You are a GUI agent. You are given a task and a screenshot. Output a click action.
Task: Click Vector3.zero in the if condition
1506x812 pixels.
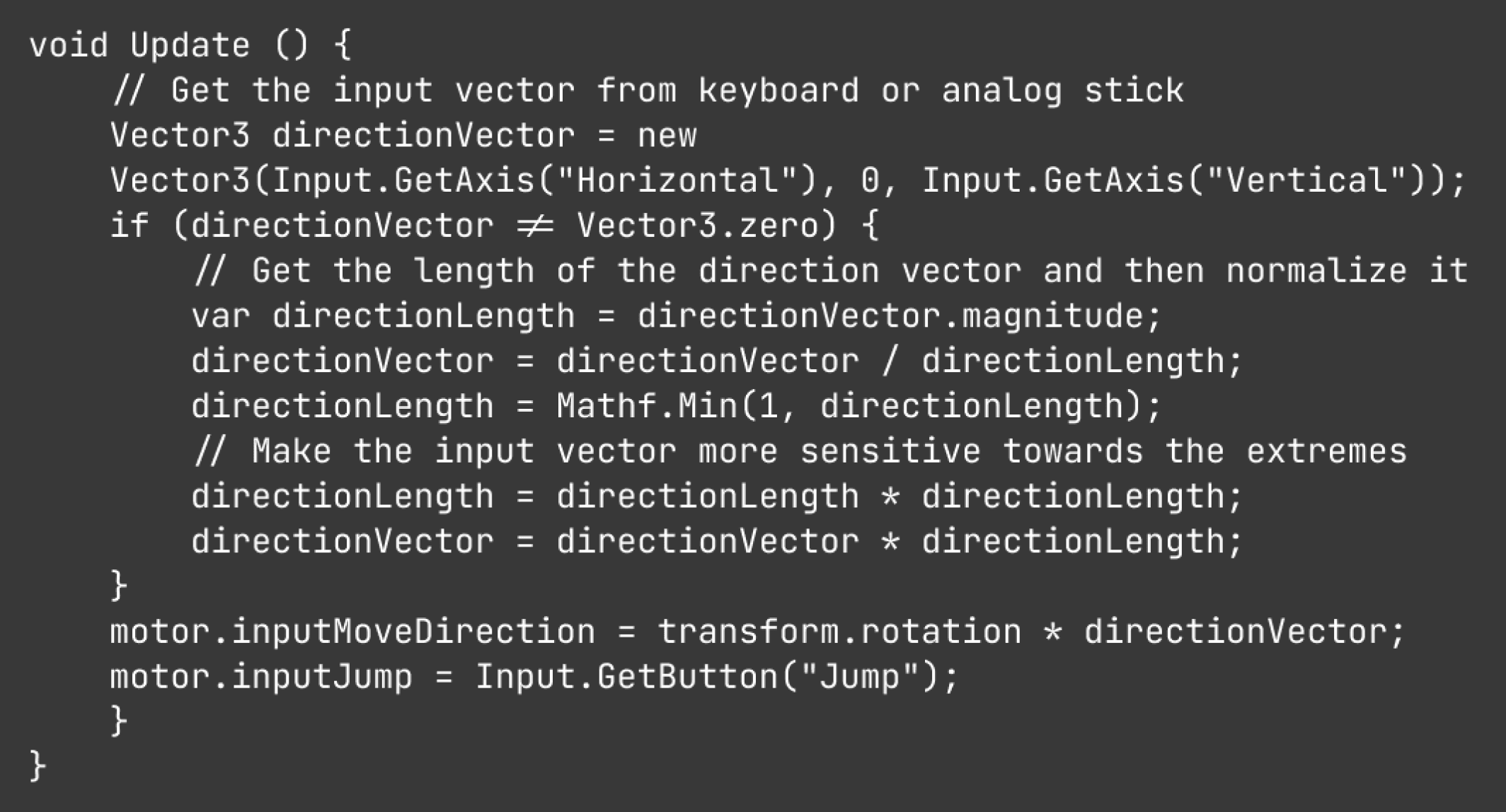pyautogui.click(x=697, y=226)
